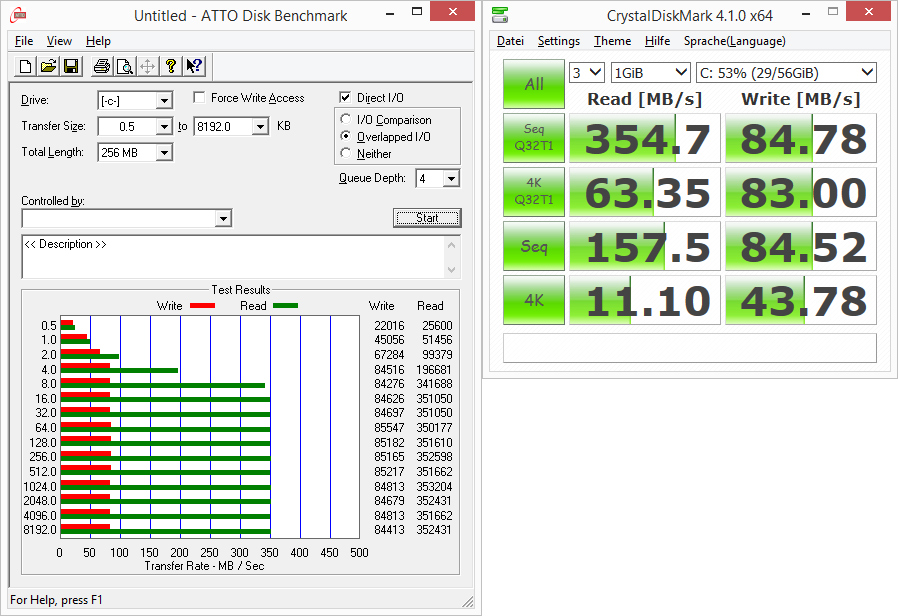Viewport: 898px width, 616px height.
Task: Click the ATTO app icon in title bar
Action: pyautogui.click(x=18, y=15)
